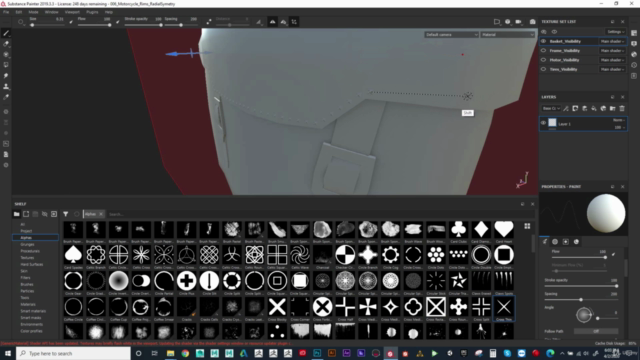The height and width of the screenshot is (360, 640).
Task: Select the Eraser tool in left toolbar
Action: tap(6, 44)
